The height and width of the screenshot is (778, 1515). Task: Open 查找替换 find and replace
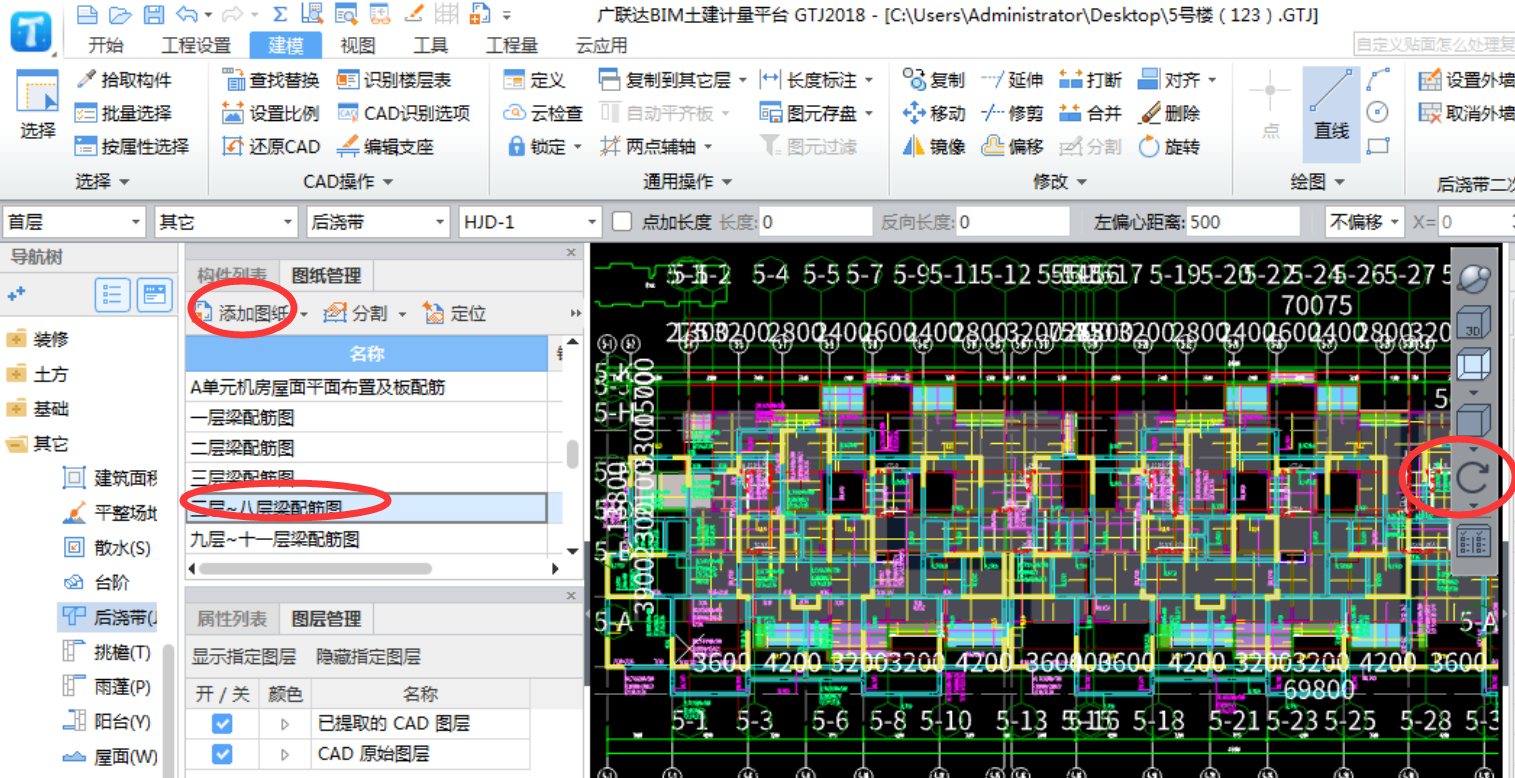(x=271, y=80)
